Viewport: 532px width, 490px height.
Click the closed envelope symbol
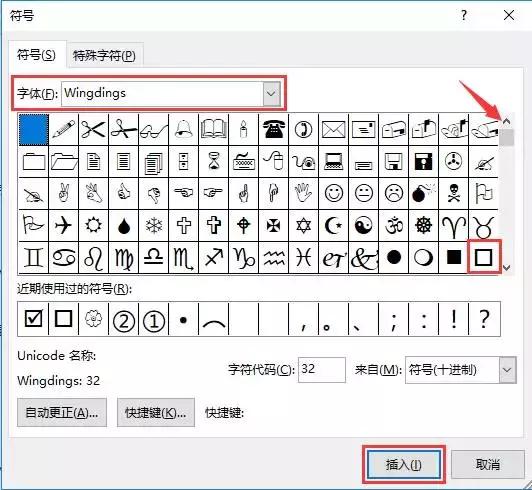[x=334, y=130]
